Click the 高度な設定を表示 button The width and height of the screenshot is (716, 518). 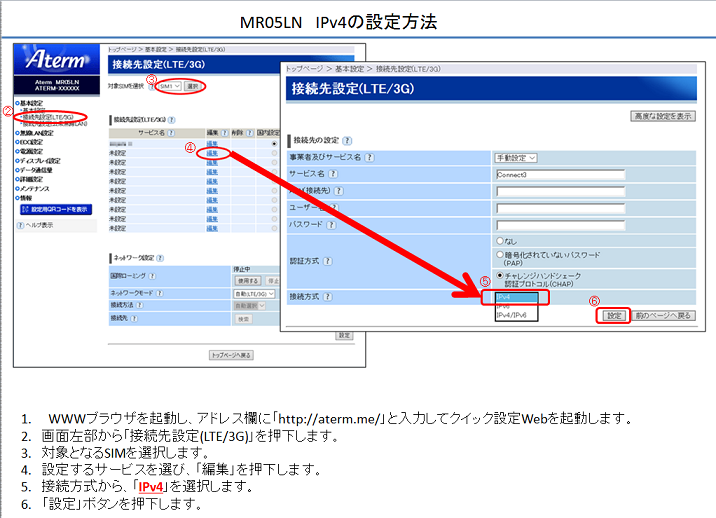[x=663, y=116]
